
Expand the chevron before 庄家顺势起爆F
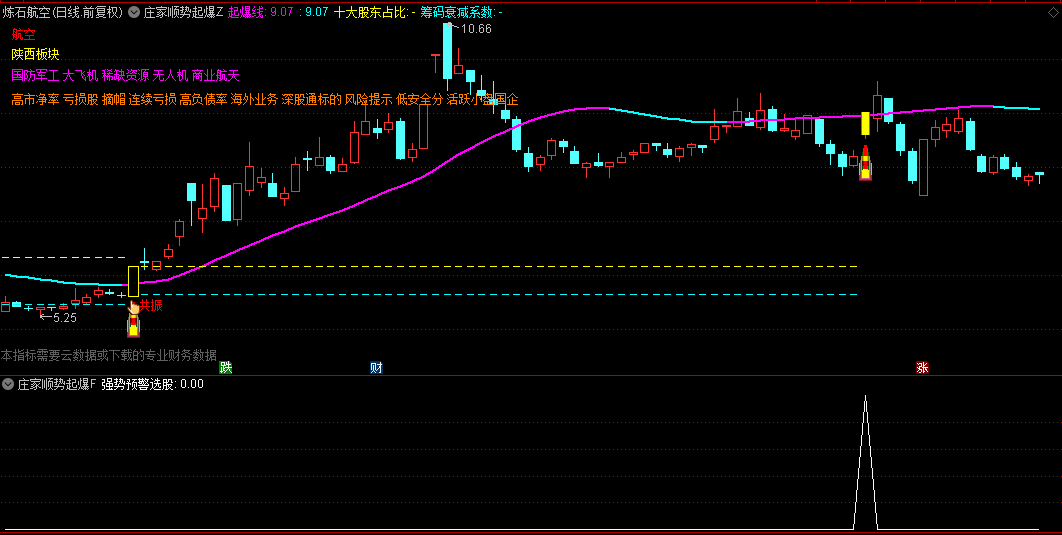8,384
